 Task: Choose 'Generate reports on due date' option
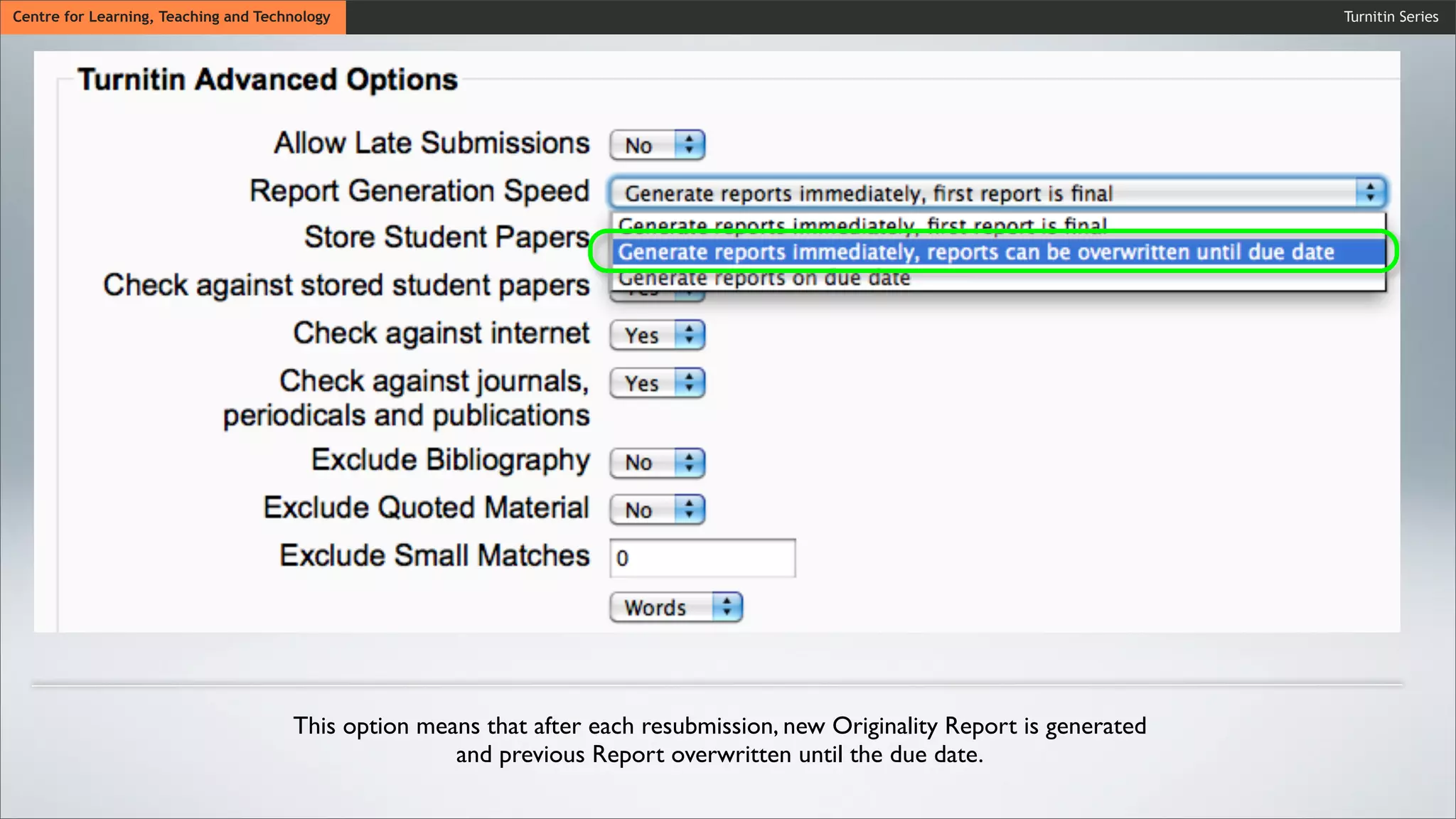[x=764, y=279]
